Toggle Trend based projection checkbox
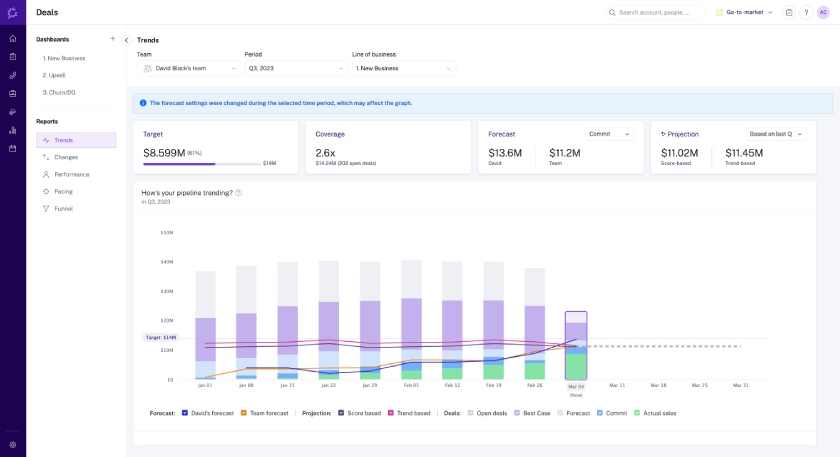The height and width of the screenshot is (457, 840). (x=391, y=413)
